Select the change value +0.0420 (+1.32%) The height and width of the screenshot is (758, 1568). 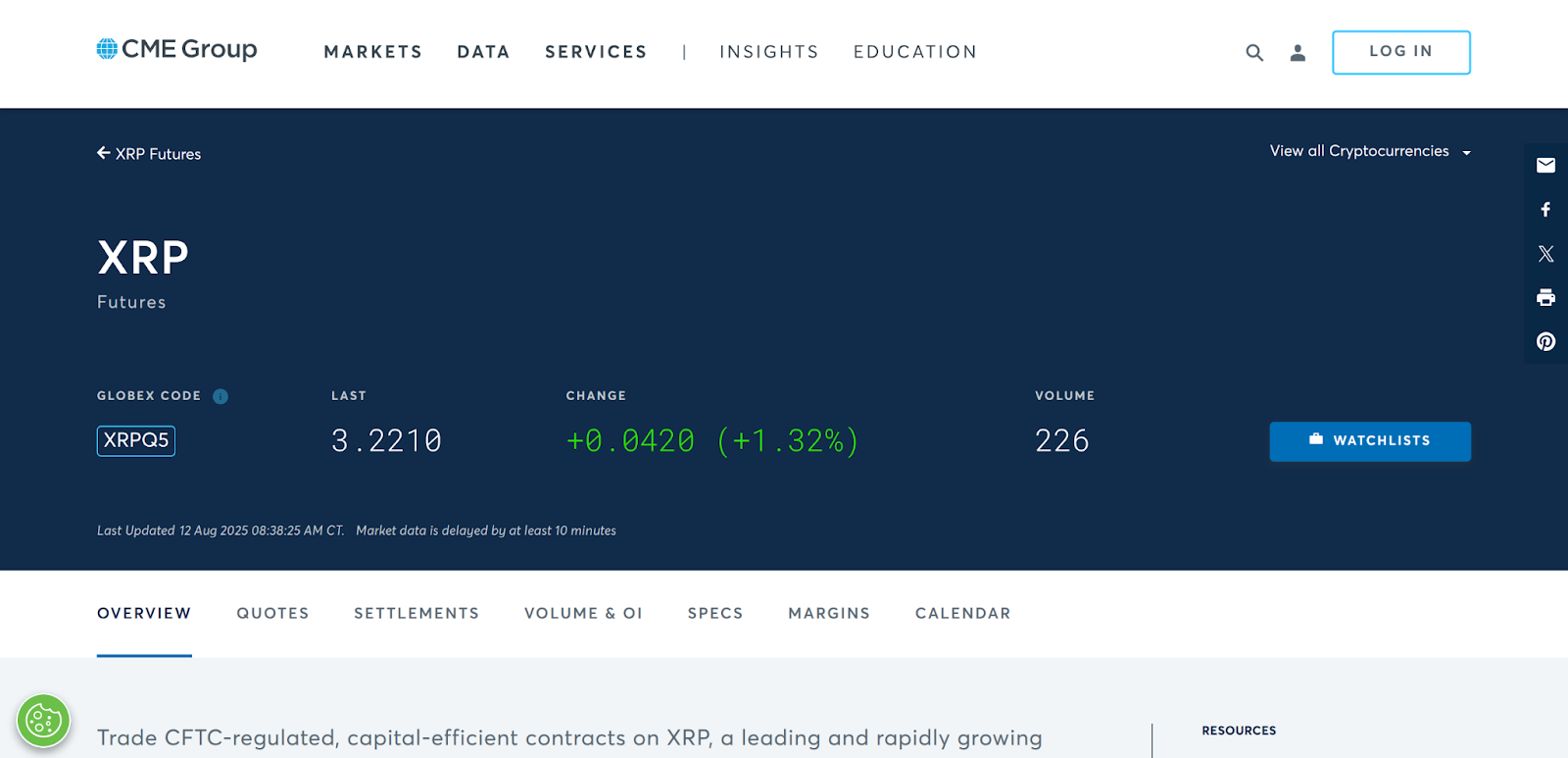coord(712,441)
